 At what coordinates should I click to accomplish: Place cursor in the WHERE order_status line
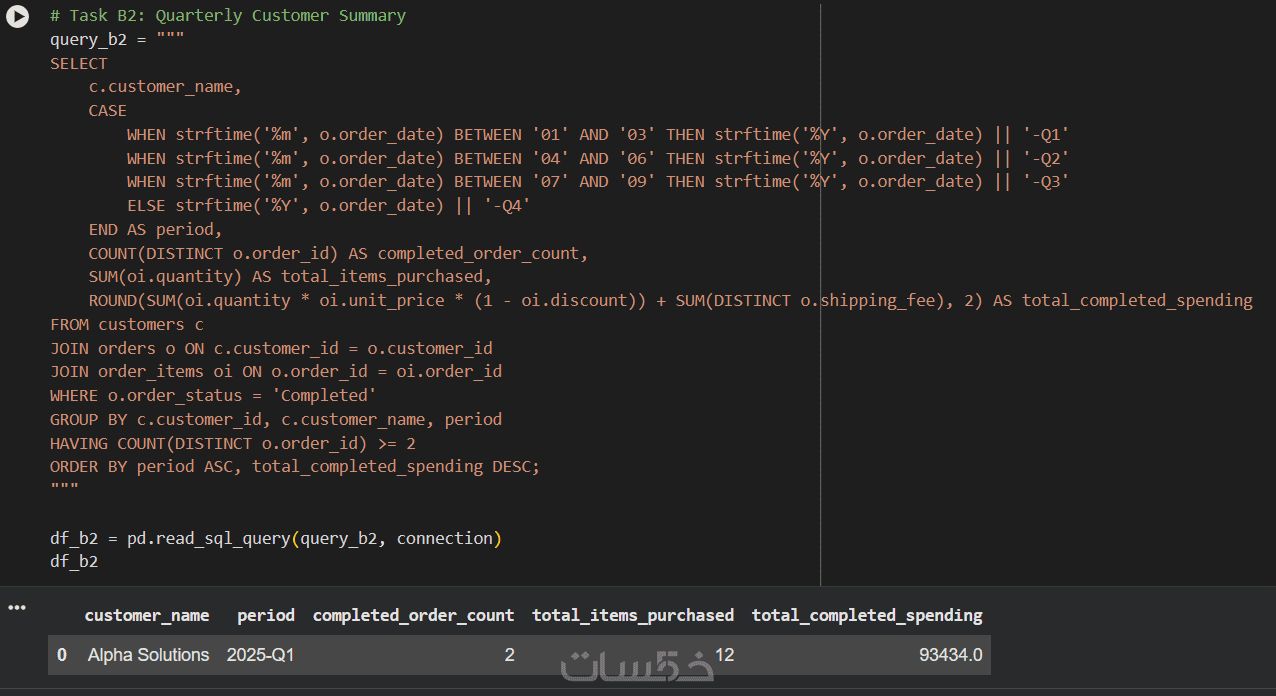[213, 396]
